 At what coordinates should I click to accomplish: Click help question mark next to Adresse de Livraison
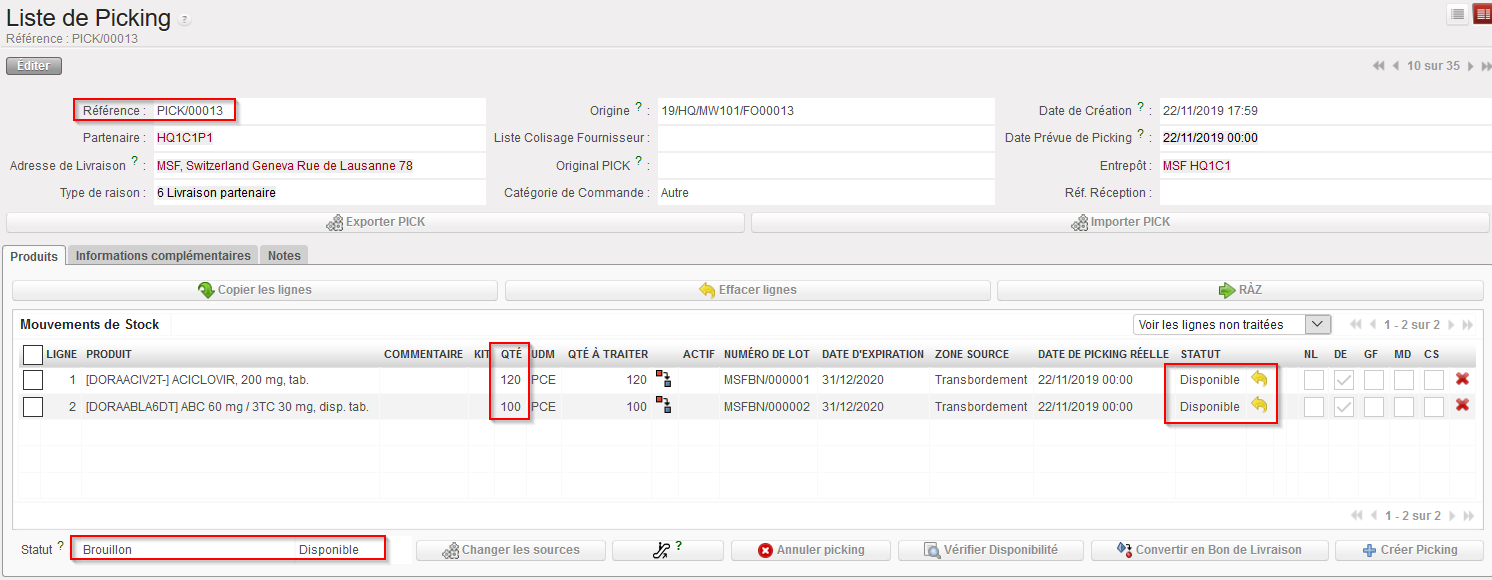tap(134, 160)
